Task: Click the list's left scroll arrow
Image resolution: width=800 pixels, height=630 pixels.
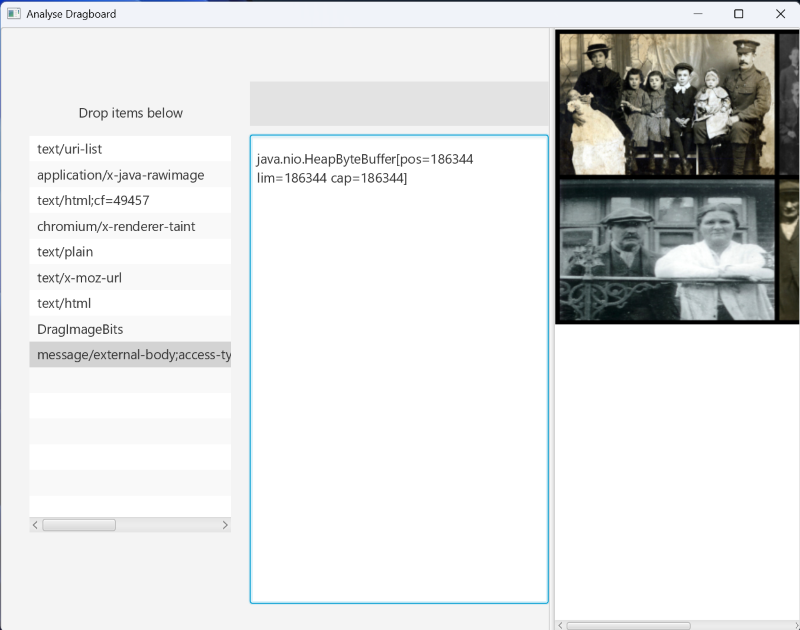Action: 35,525
